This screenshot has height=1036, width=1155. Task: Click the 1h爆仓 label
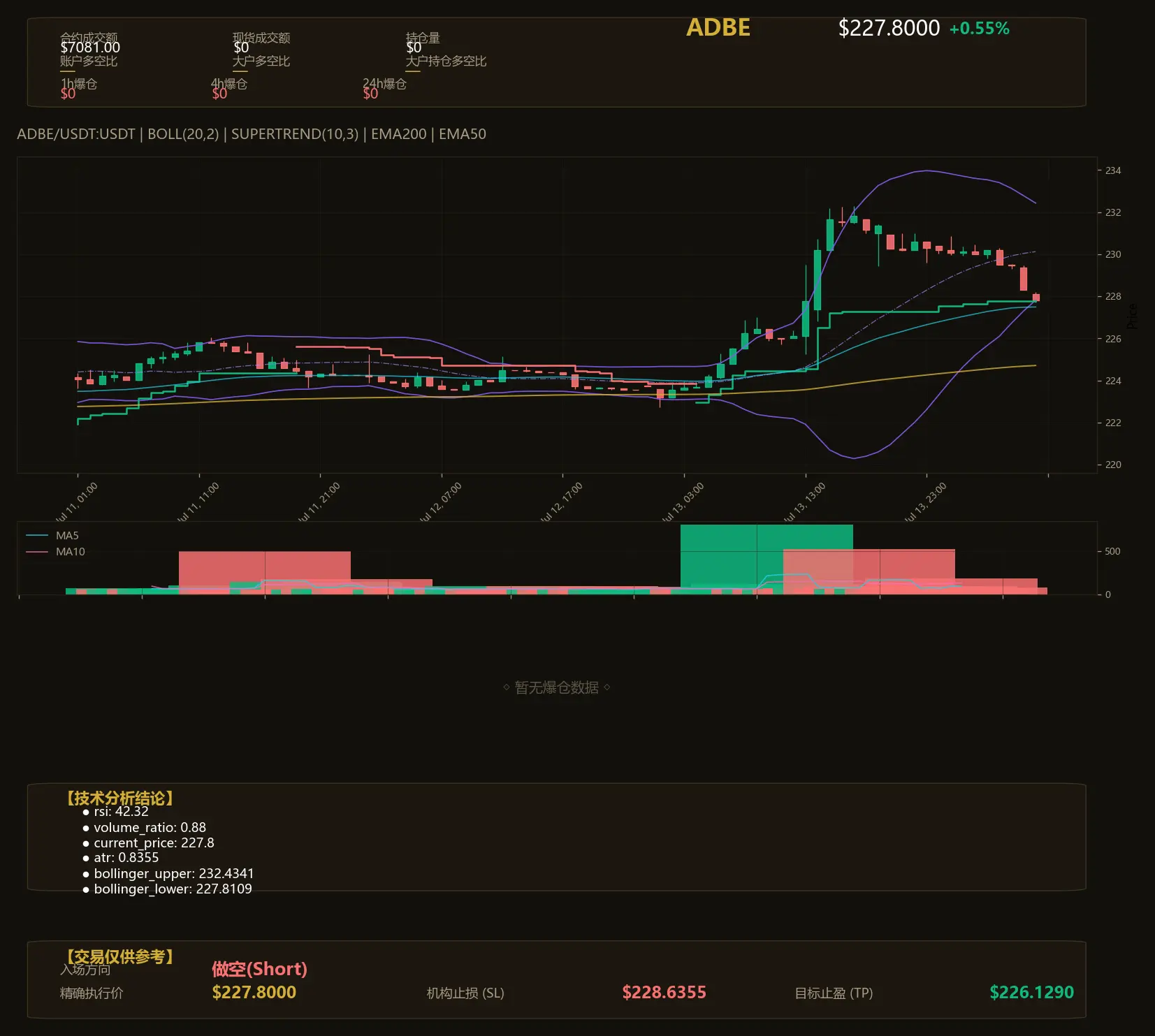pos(79,84)
